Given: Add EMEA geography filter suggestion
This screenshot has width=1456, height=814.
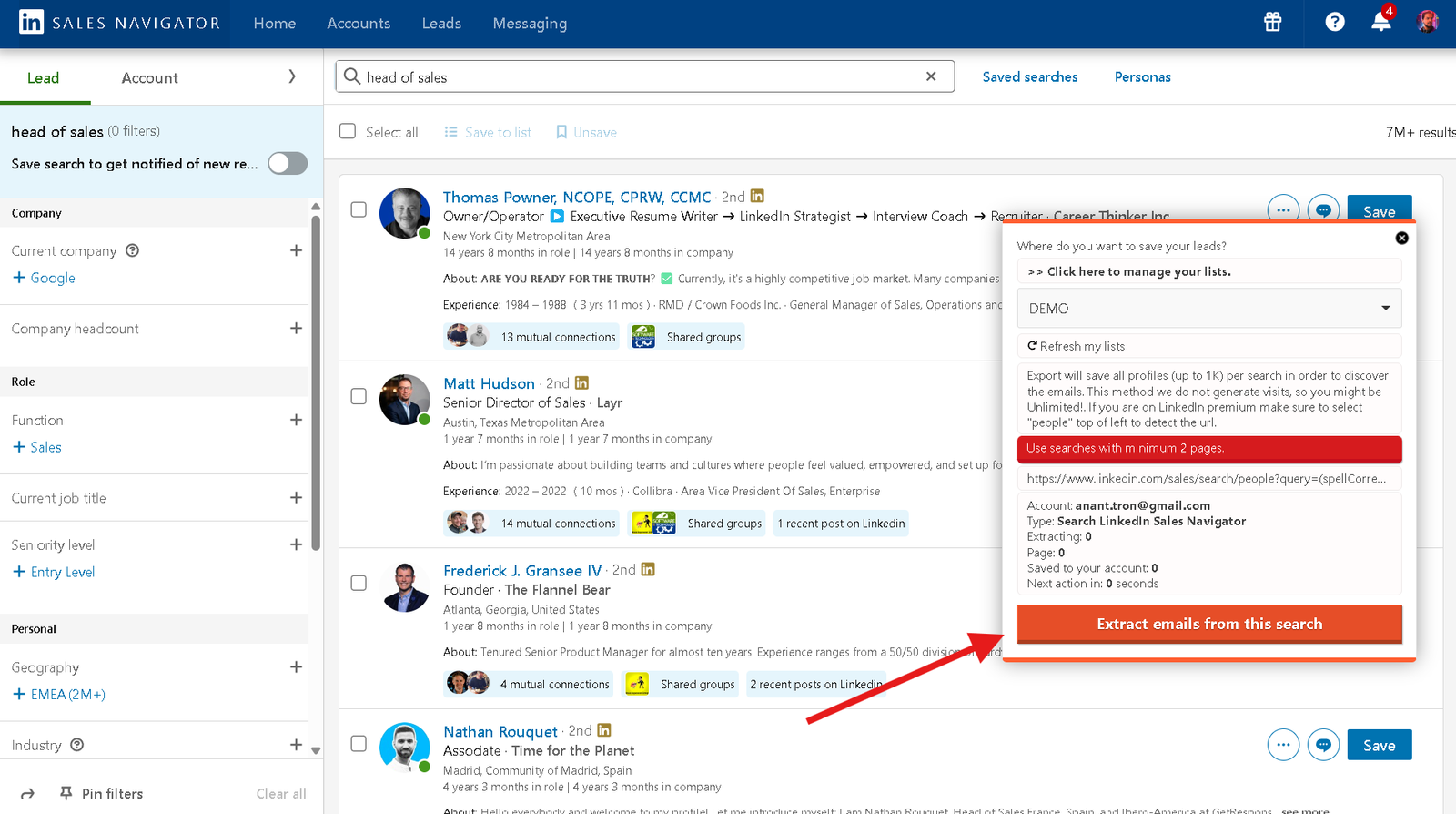Looking at the screenshot, I should [x=59, y=694].
